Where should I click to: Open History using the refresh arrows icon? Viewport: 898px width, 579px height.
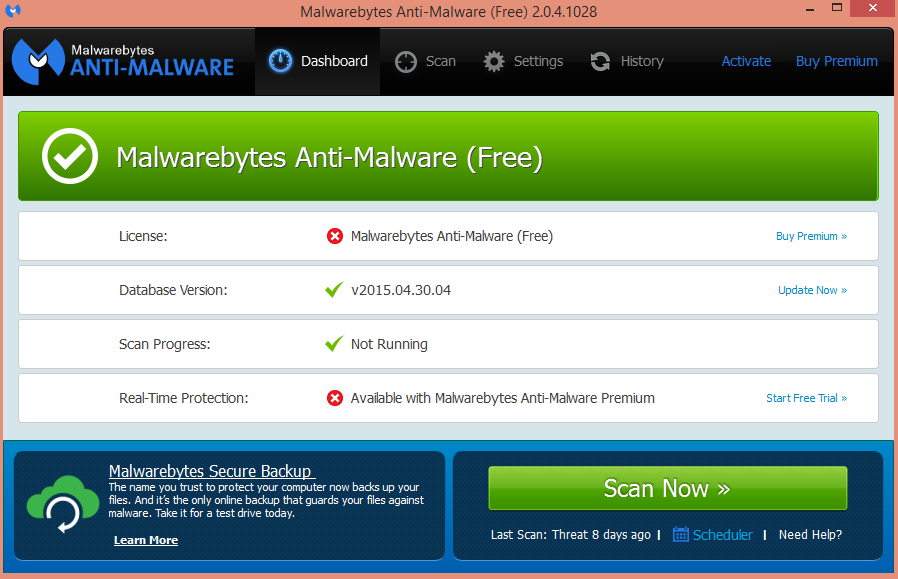pyautogui.click(x=600, y=61)
